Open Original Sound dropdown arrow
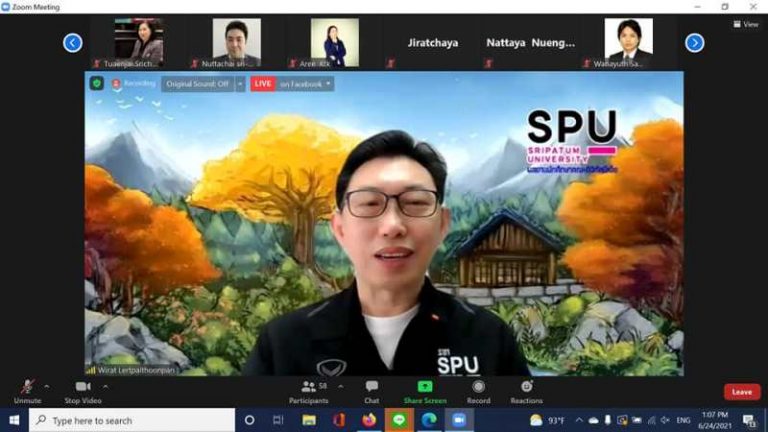768x432 pixels. pos(240,84)
